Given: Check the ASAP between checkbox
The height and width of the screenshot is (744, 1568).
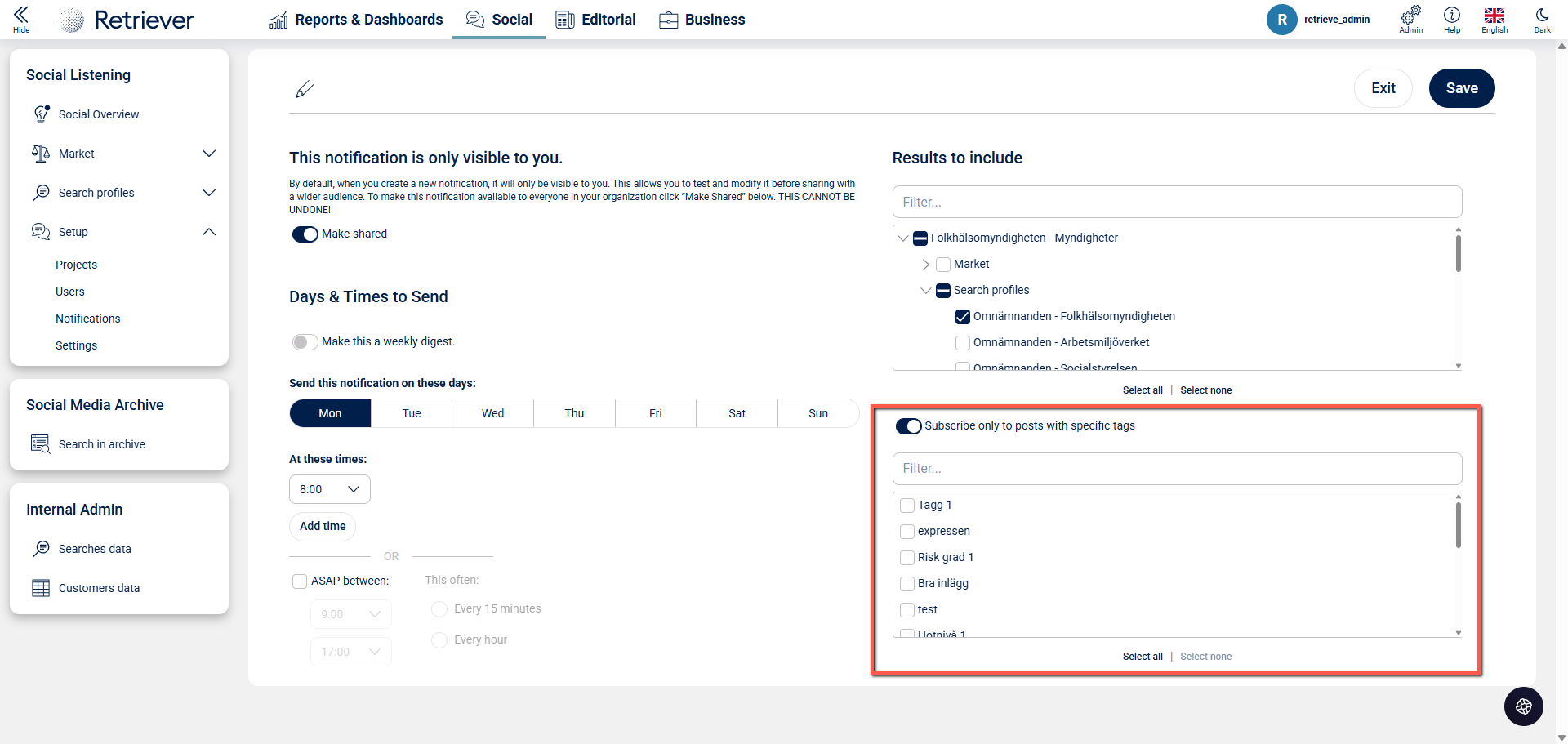Looking at the screenshot, I should [x=300, y=581].
